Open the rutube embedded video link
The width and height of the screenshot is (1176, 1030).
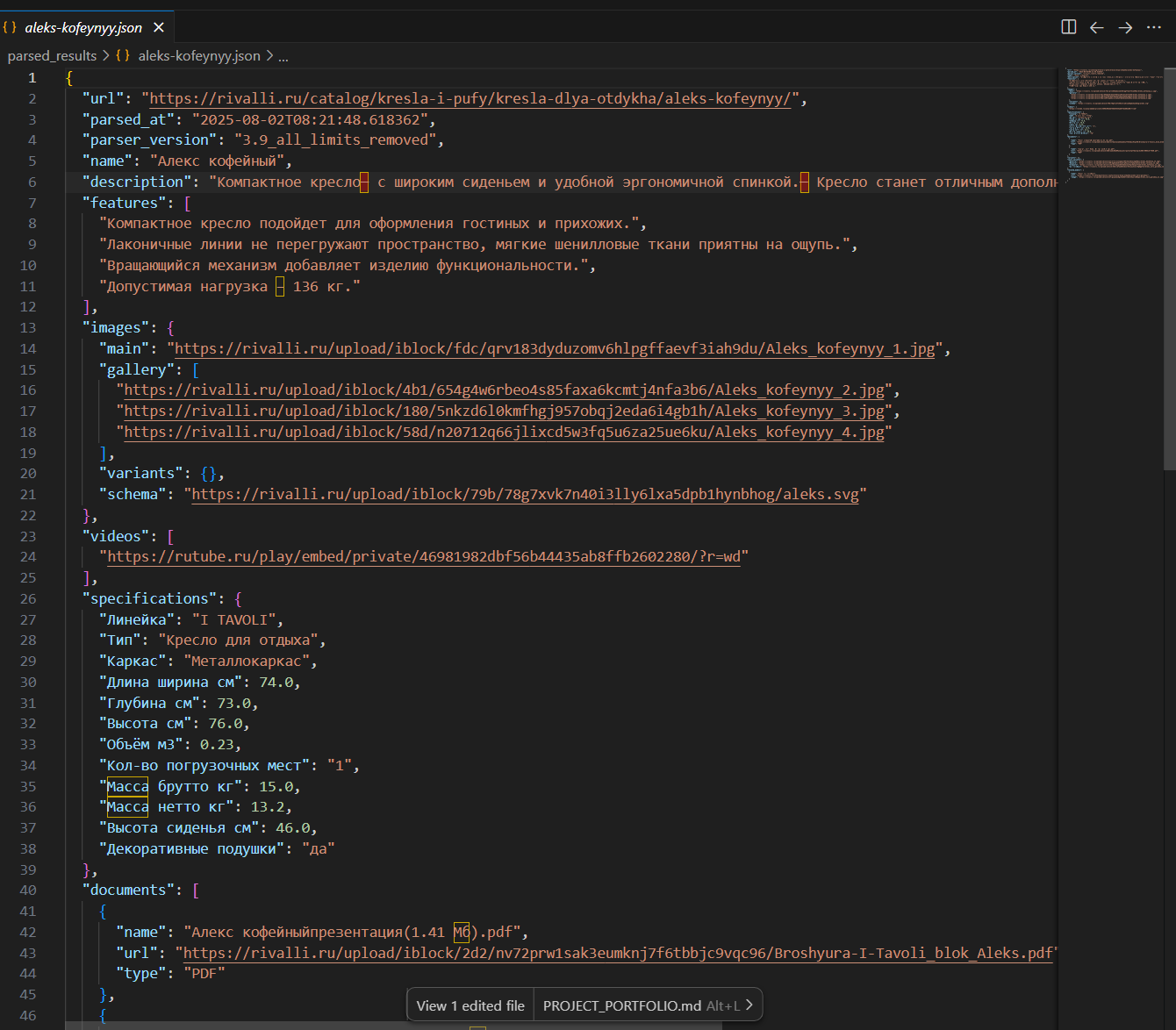pos(426,555)
